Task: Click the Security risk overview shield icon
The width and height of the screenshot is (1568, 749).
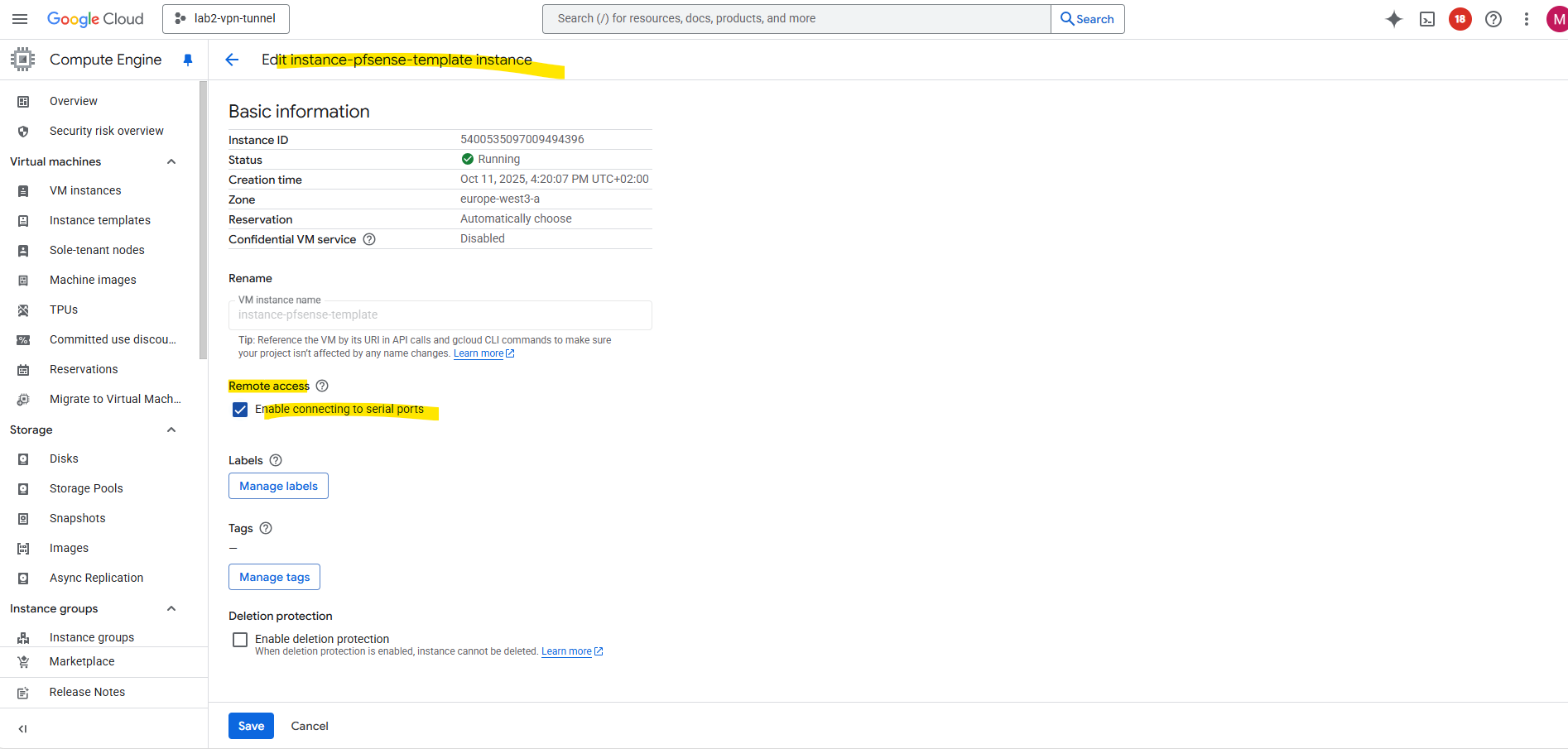Action: (23, 131)
